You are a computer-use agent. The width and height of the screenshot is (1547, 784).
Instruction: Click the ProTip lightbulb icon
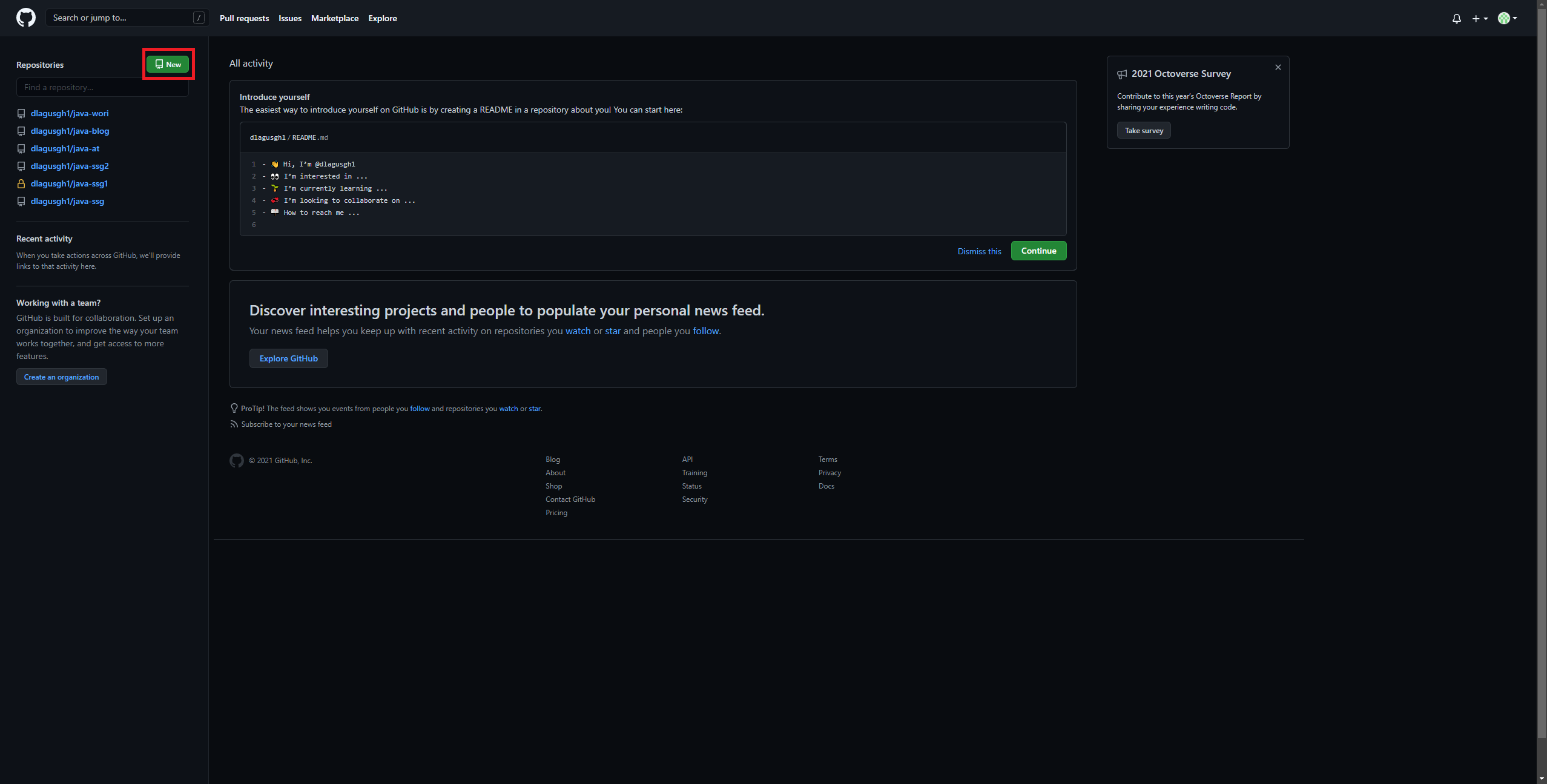pos(234,408)
